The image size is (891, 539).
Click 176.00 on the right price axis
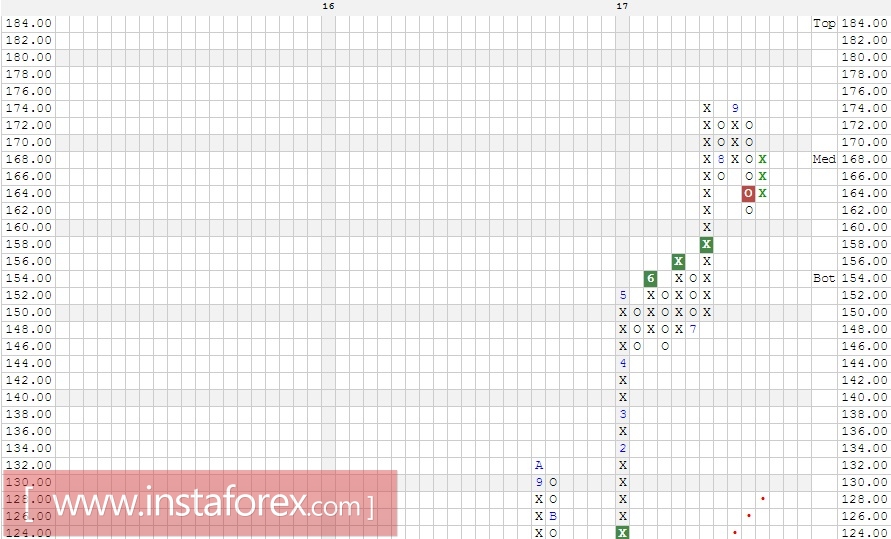[x=864, y=91]
